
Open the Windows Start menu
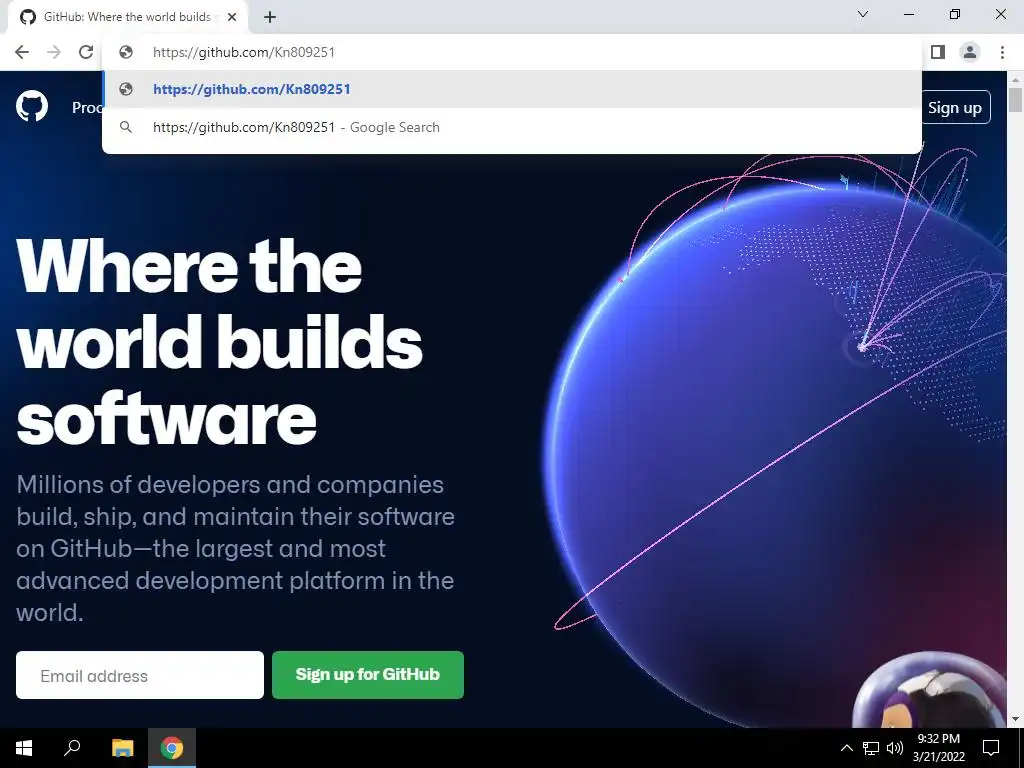[24, 748]
